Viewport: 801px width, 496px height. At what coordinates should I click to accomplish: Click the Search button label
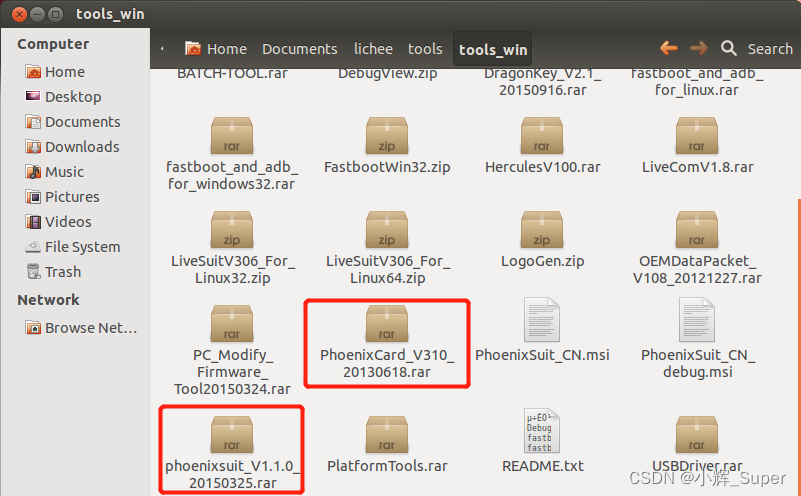pyautogui.click(x=770, y=49)
